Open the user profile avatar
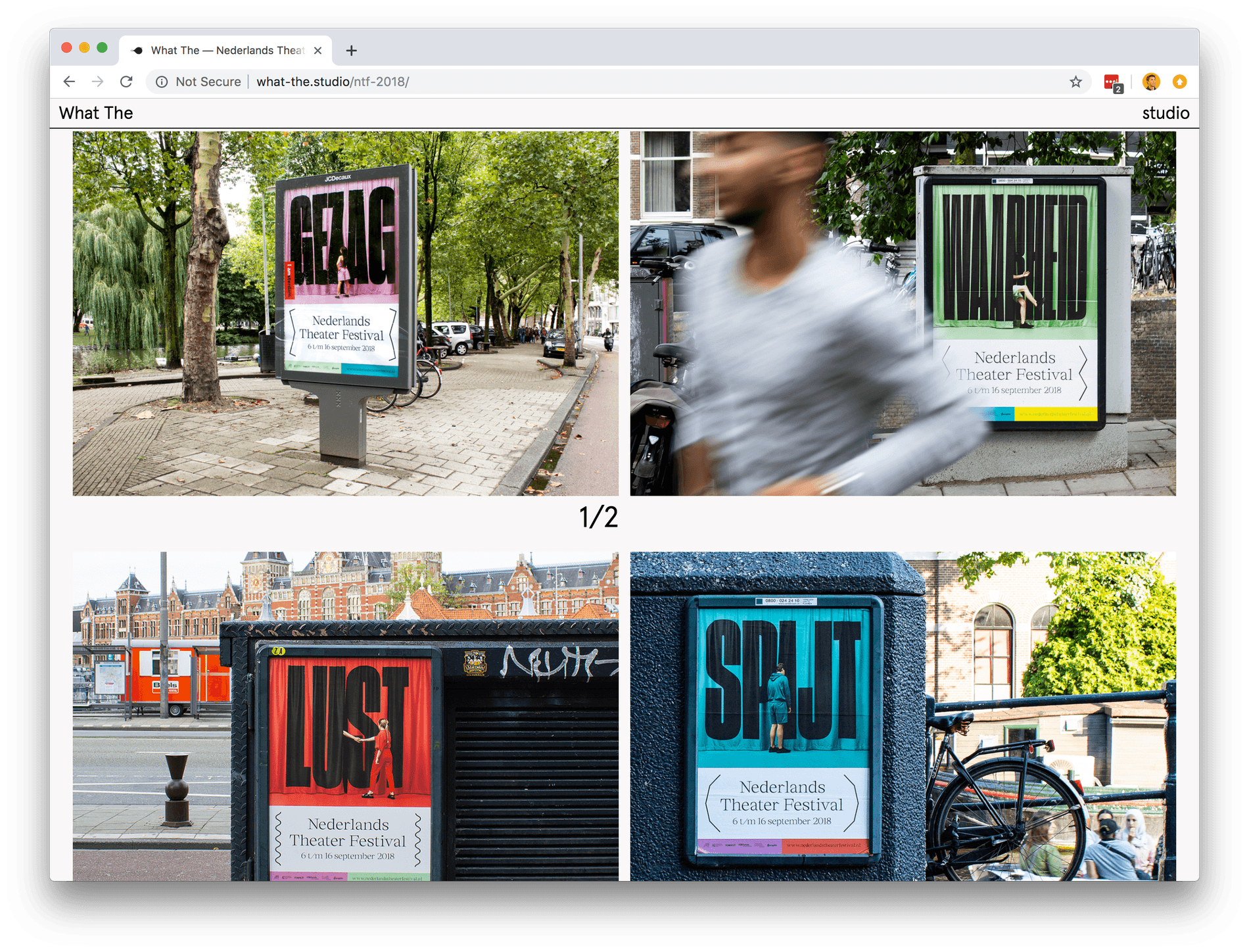The height and width of the screenshot is (952, 1249). click(x=1151, y=82)
